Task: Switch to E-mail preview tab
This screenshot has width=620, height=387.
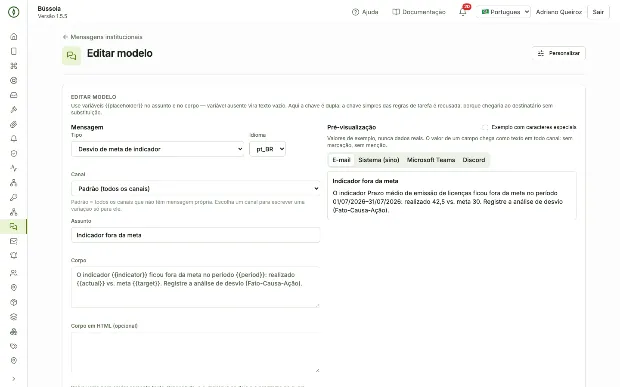Action: coord(341,160)
